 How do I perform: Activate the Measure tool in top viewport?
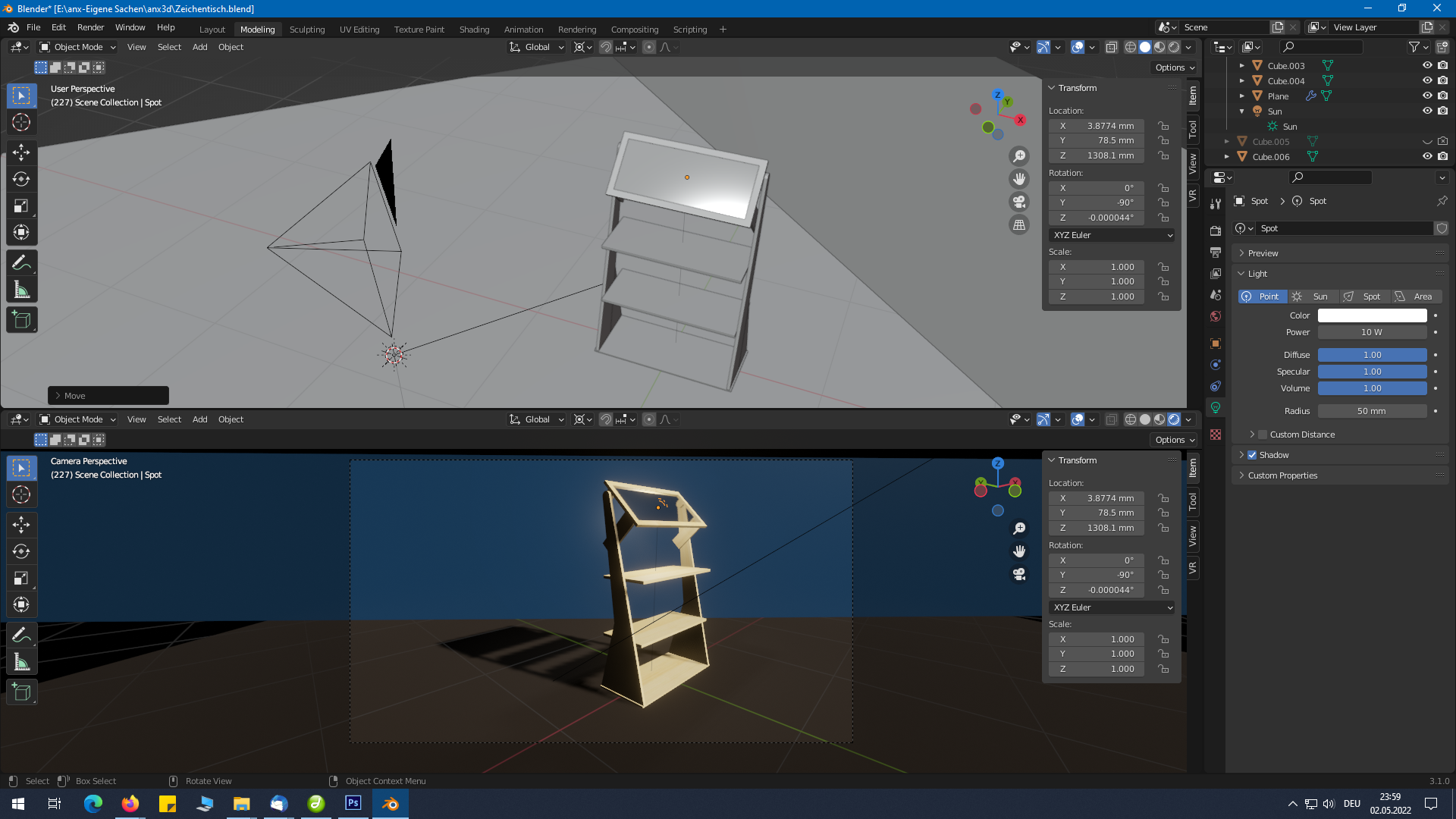pyautogui.click(x=21, y=290)
